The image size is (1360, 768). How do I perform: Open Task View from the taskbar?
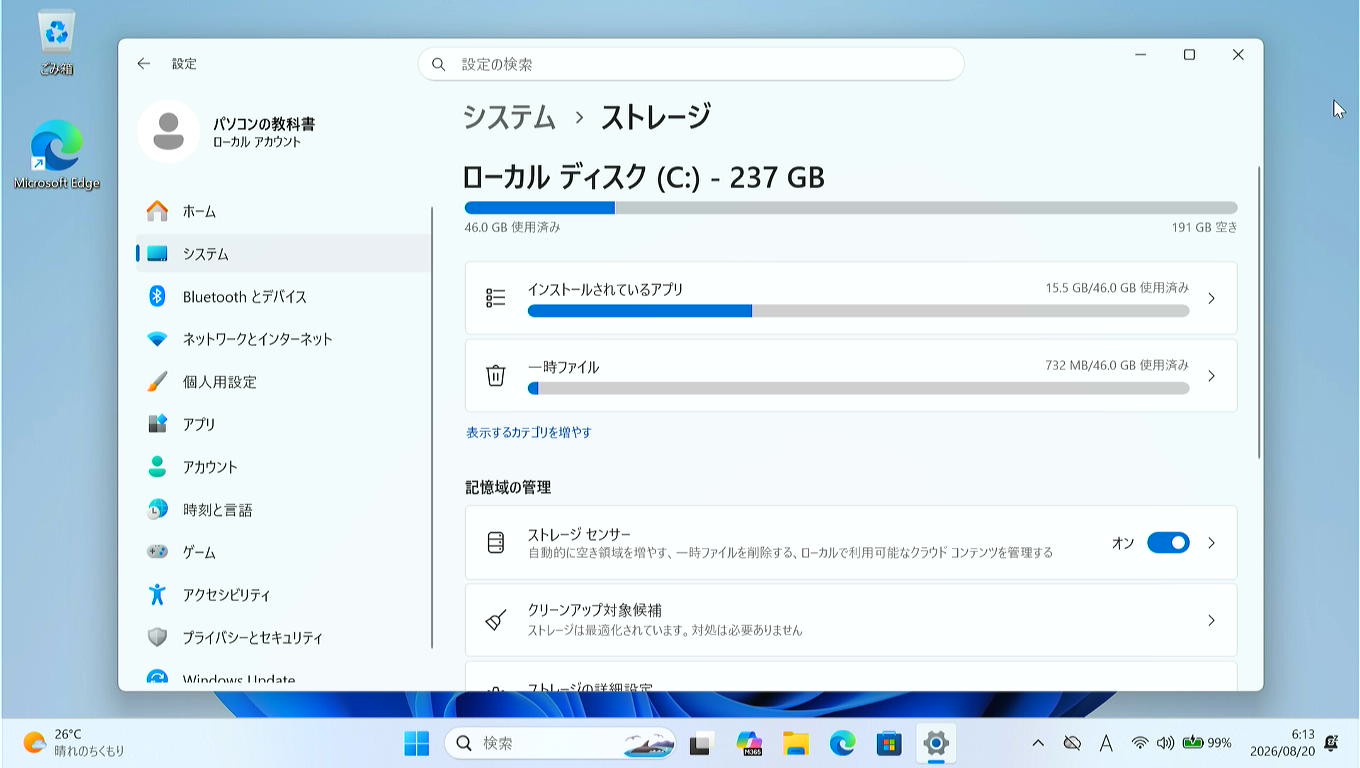coord(701,743)
